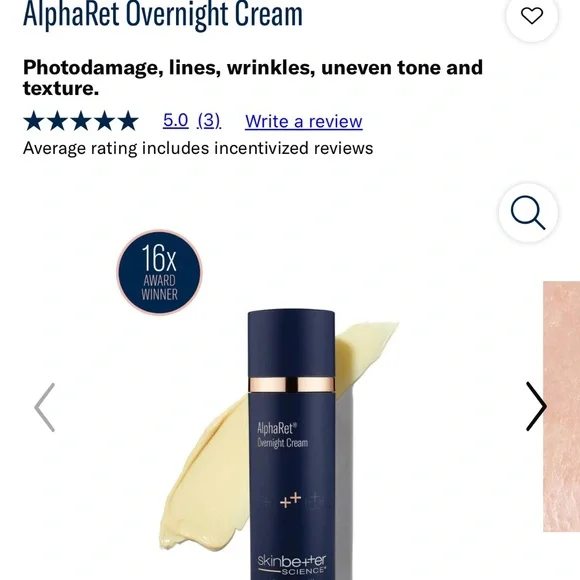
Task: Click the rose gold band on bottle
Action: pyautogui.click(x=291, y=385)
